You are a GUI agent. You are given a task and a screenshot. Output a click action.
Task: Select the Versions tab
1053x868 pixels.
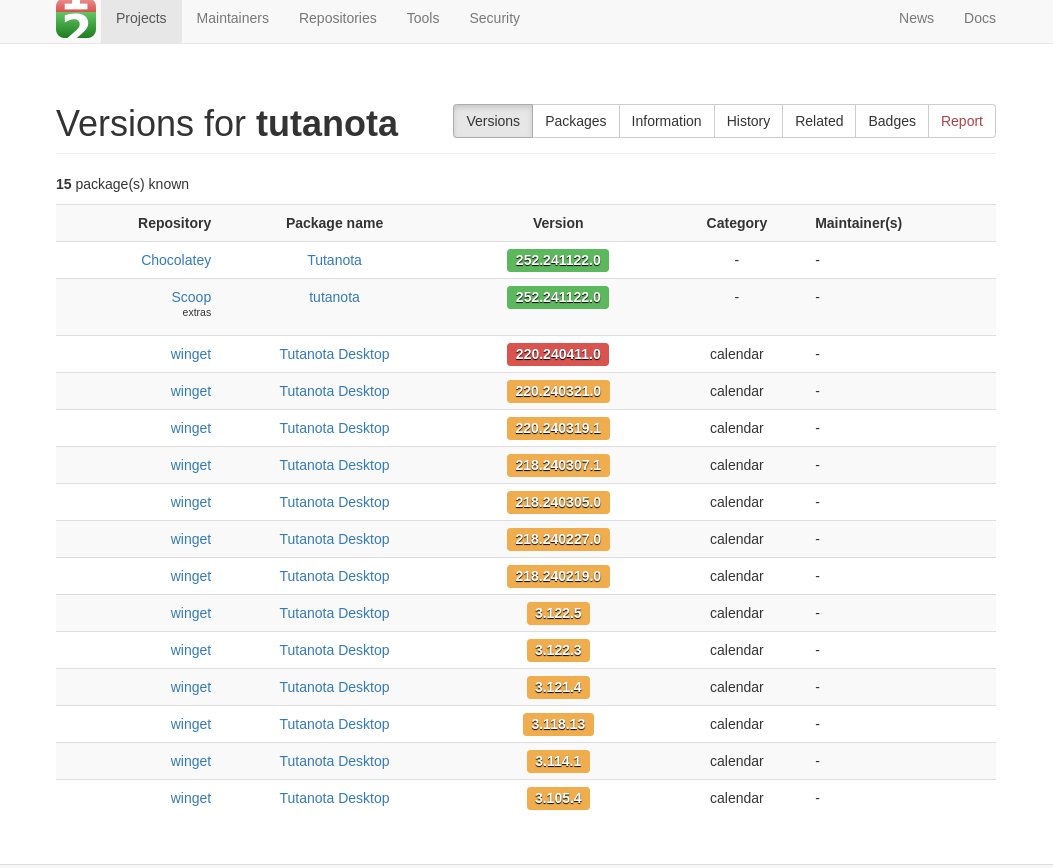coord(493,121)
